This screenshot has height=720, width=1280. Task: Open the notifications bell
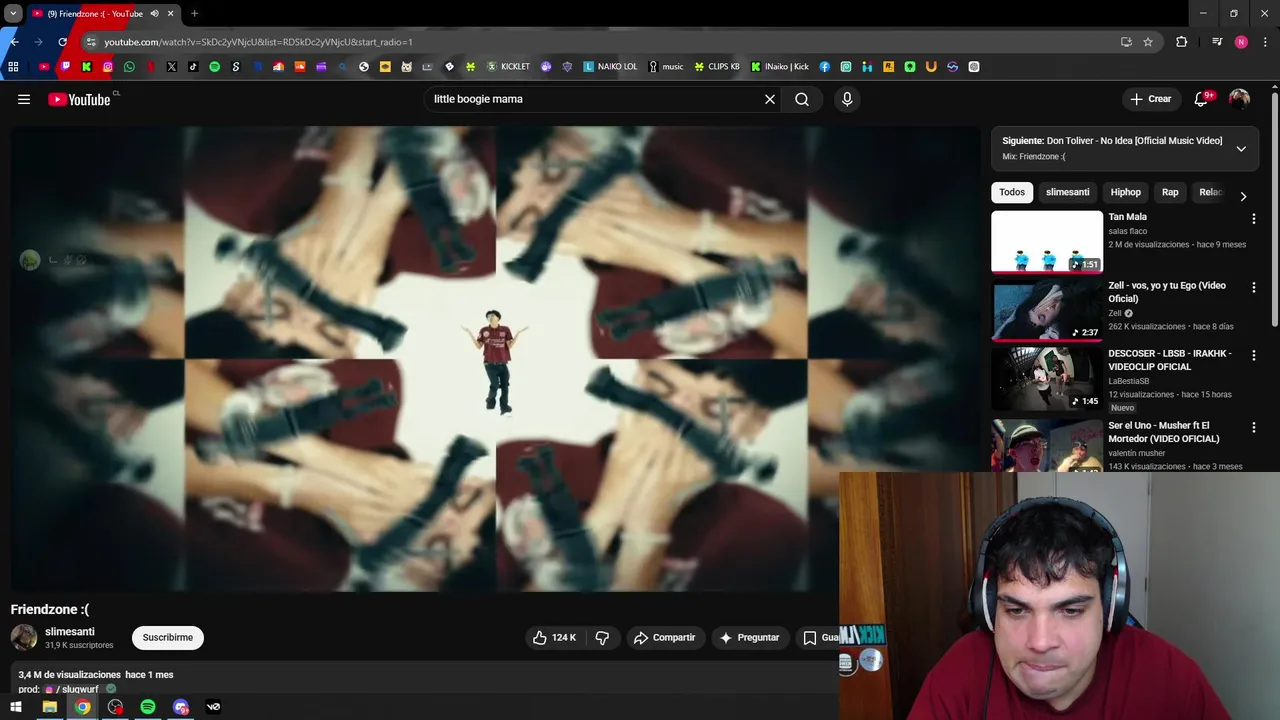1202,99
